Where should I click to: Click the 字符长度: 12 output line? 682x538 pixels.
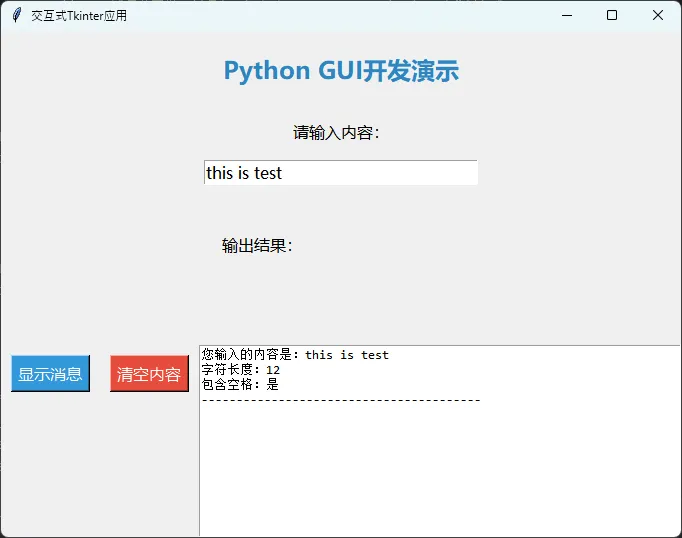pyautogui.click(x=240, y=370)
